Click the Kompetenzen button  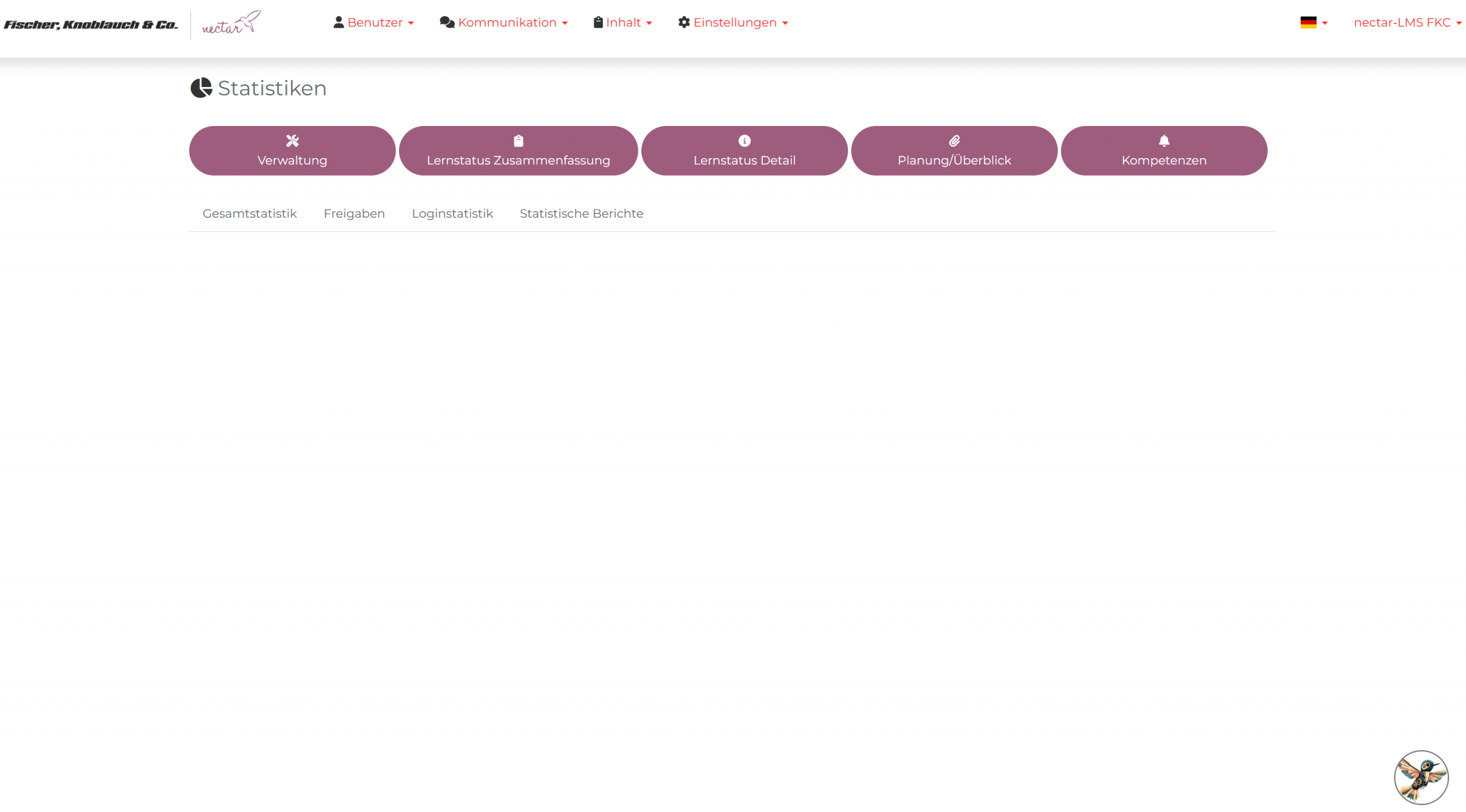pyautogui.click(x=1163, y=151)
